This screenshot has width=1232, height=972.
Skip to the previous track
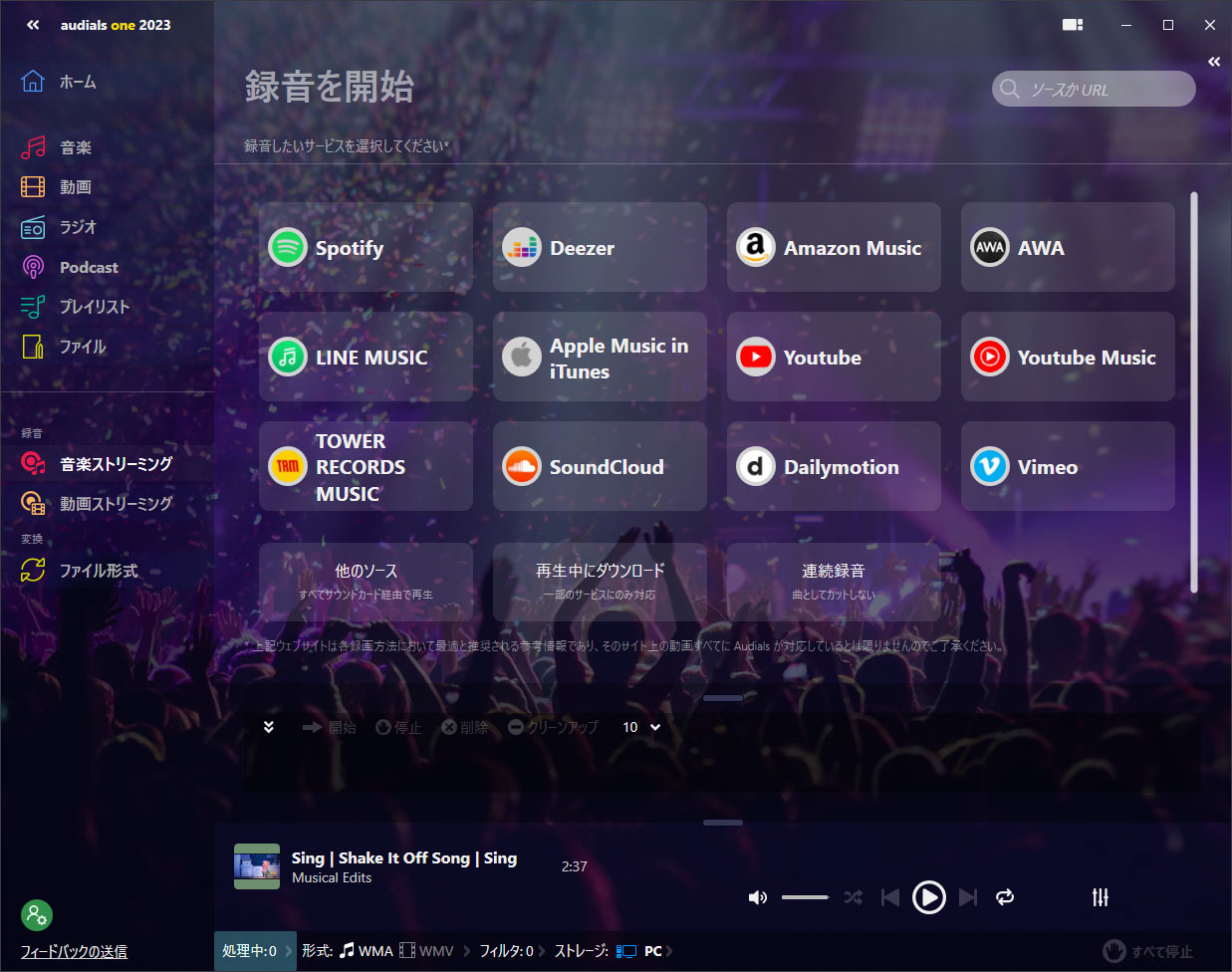pos(890,897)
